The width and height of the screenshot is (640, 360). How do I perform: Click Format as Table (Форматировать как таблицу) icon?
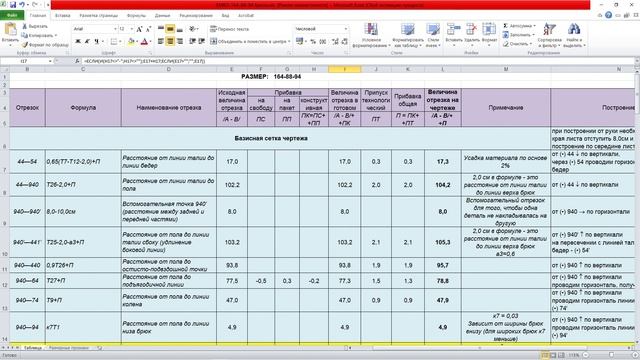click(x=407, y=29)
